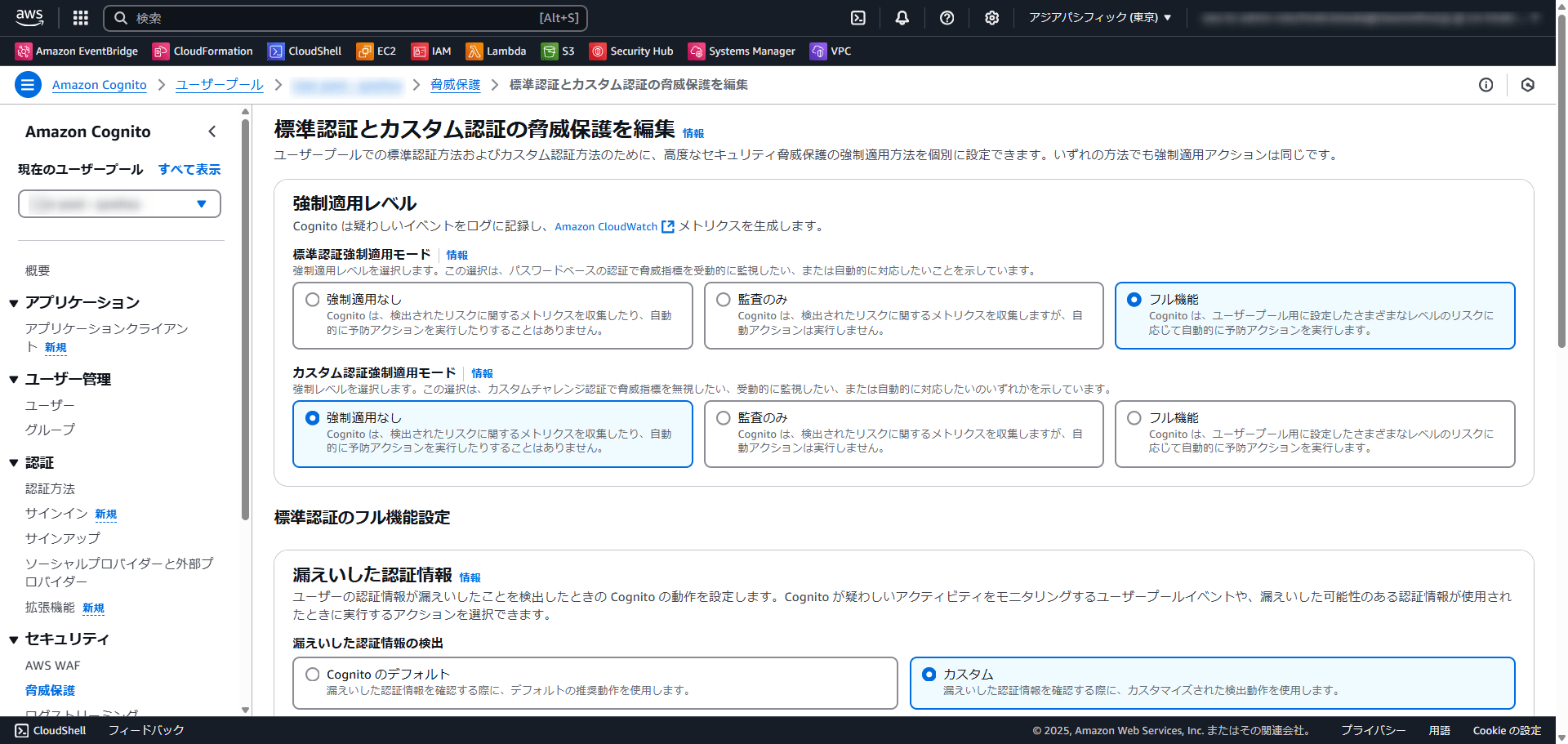Open Security Hub shortcut
Image resolution: width=1568 pixels, height=744 pixels.
click(x=631, y=51)
